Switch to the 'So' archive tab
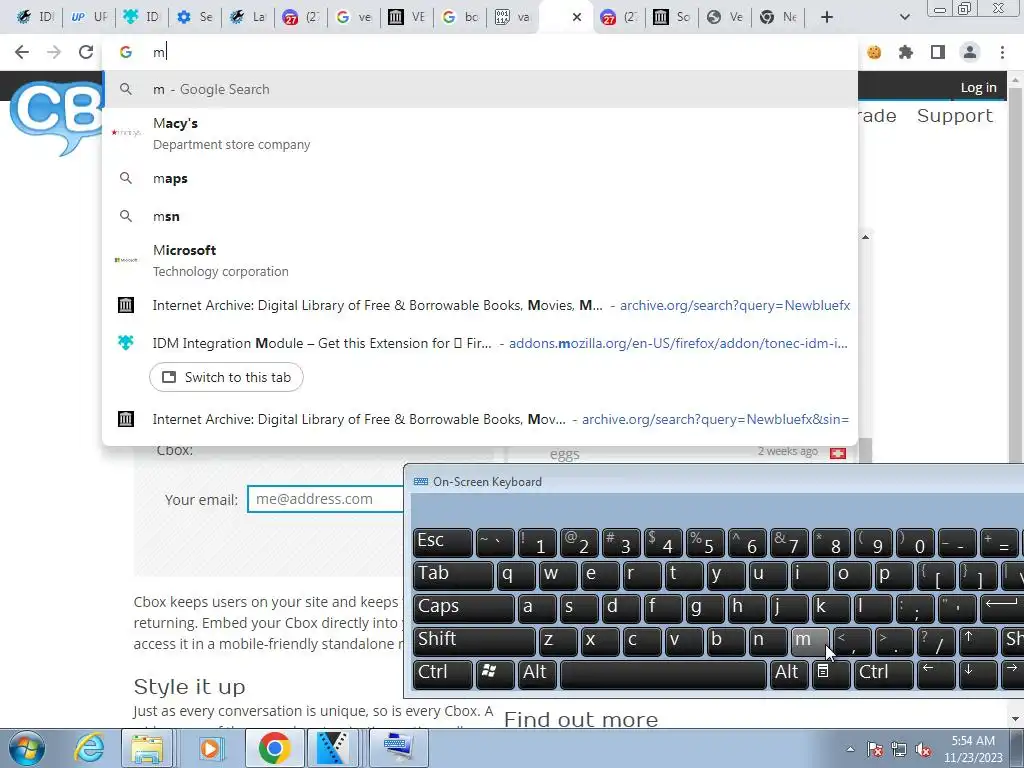This screenshot has width=1024, height=768. pyautogui.click(x=671, y=17)
